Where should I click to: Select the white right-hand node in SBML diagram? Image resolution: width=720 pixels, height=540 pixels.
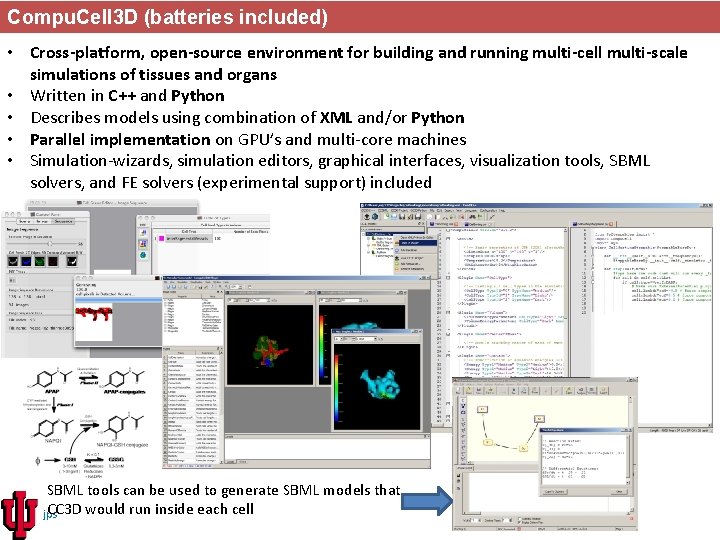(540, 419)
